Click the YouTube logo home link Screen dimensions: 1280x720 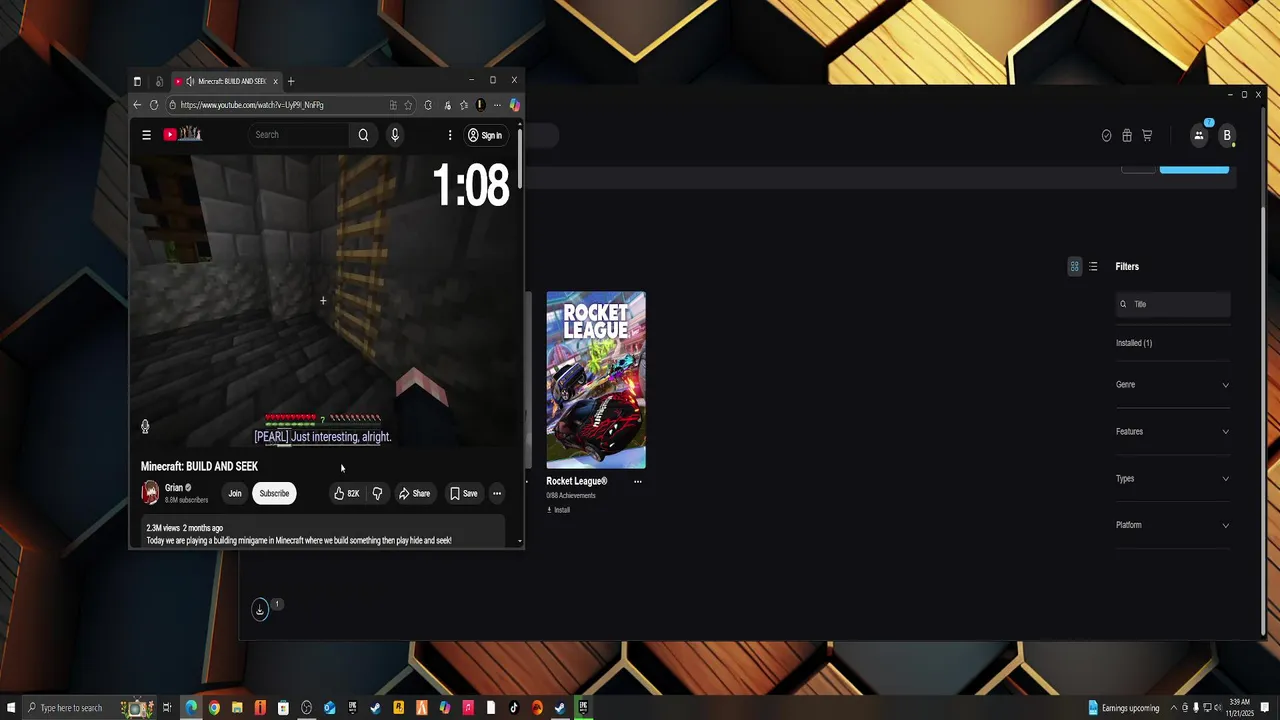[183, 134]
